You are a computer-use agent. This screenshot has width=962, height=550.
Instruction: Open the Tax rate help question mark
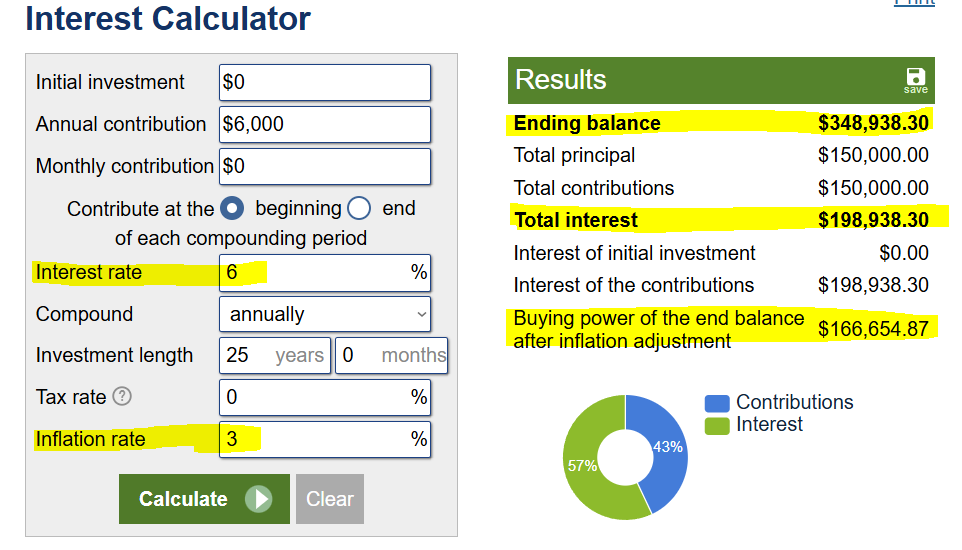click(122, 397)
